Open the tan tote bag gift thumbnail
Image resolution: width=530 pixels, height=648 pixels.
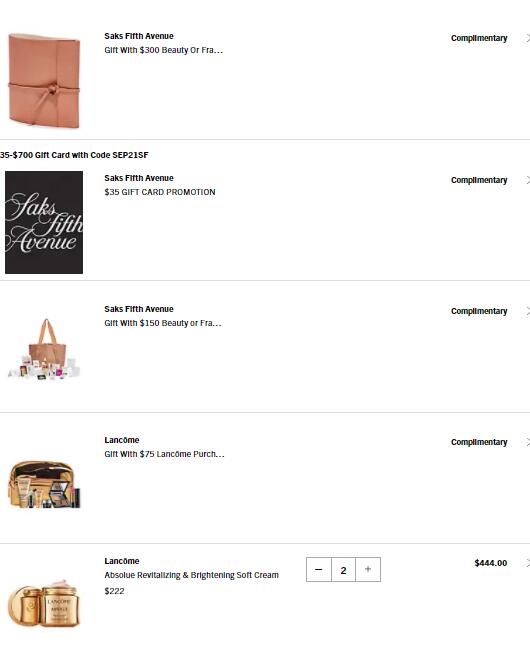pos(44,349)
